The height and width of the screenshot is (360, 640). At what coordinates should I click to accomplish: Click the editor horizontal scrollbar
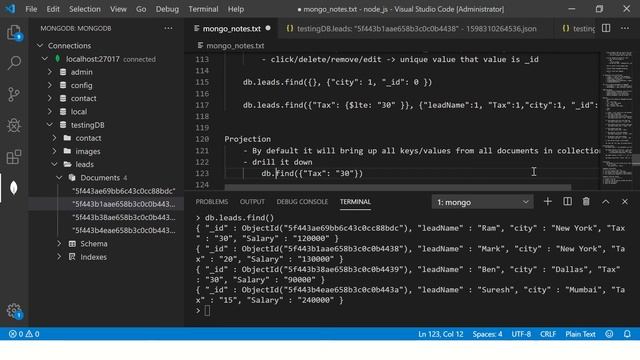(398, 187)
